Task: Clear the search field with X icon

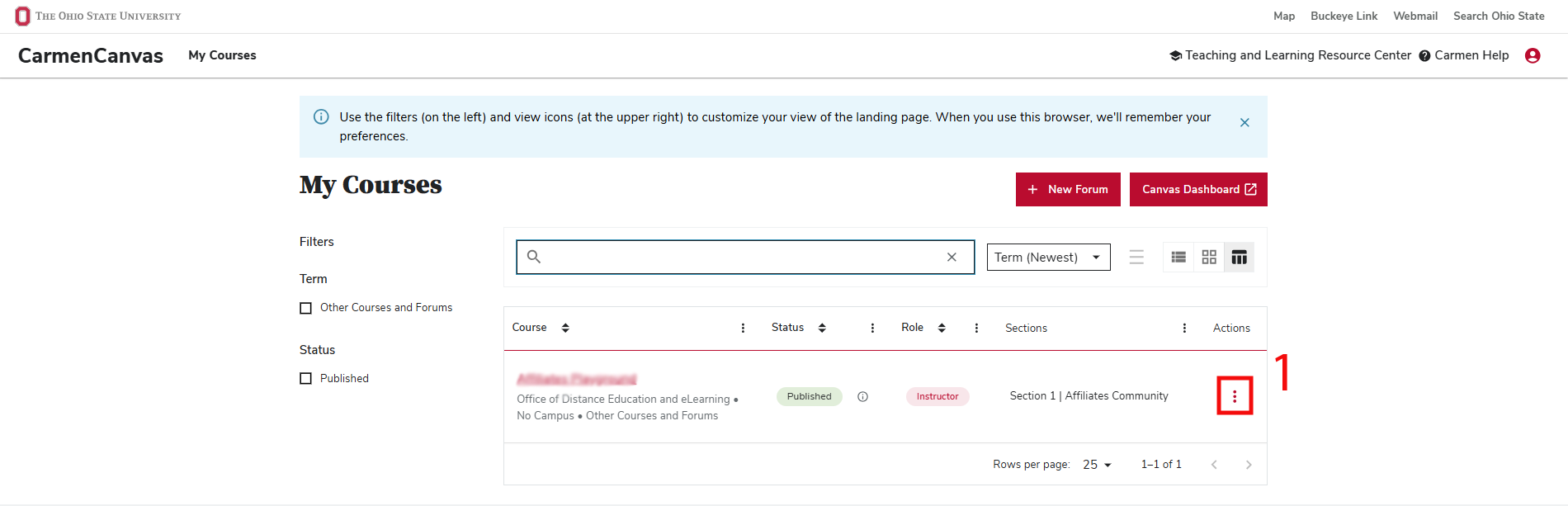Action: click(952, 257)
